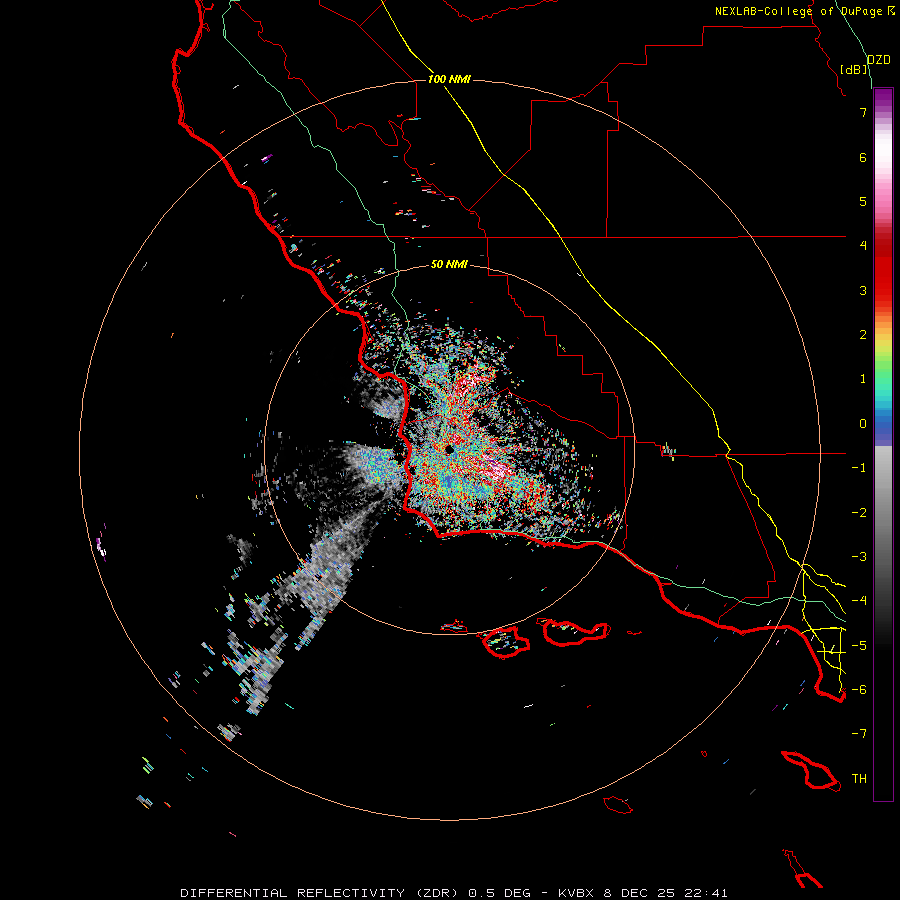Click the Differential Reflectivity product title caption
The height and width of the screenshot is (900, 900).
[x=454, y=893]
